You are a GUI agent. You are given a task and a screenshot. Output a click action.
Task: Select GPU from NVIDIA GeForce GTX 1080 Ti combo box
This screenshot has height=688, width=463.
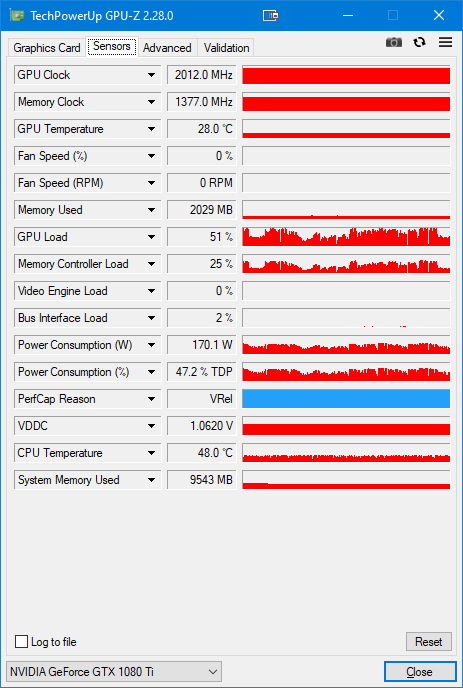(114, 672)
